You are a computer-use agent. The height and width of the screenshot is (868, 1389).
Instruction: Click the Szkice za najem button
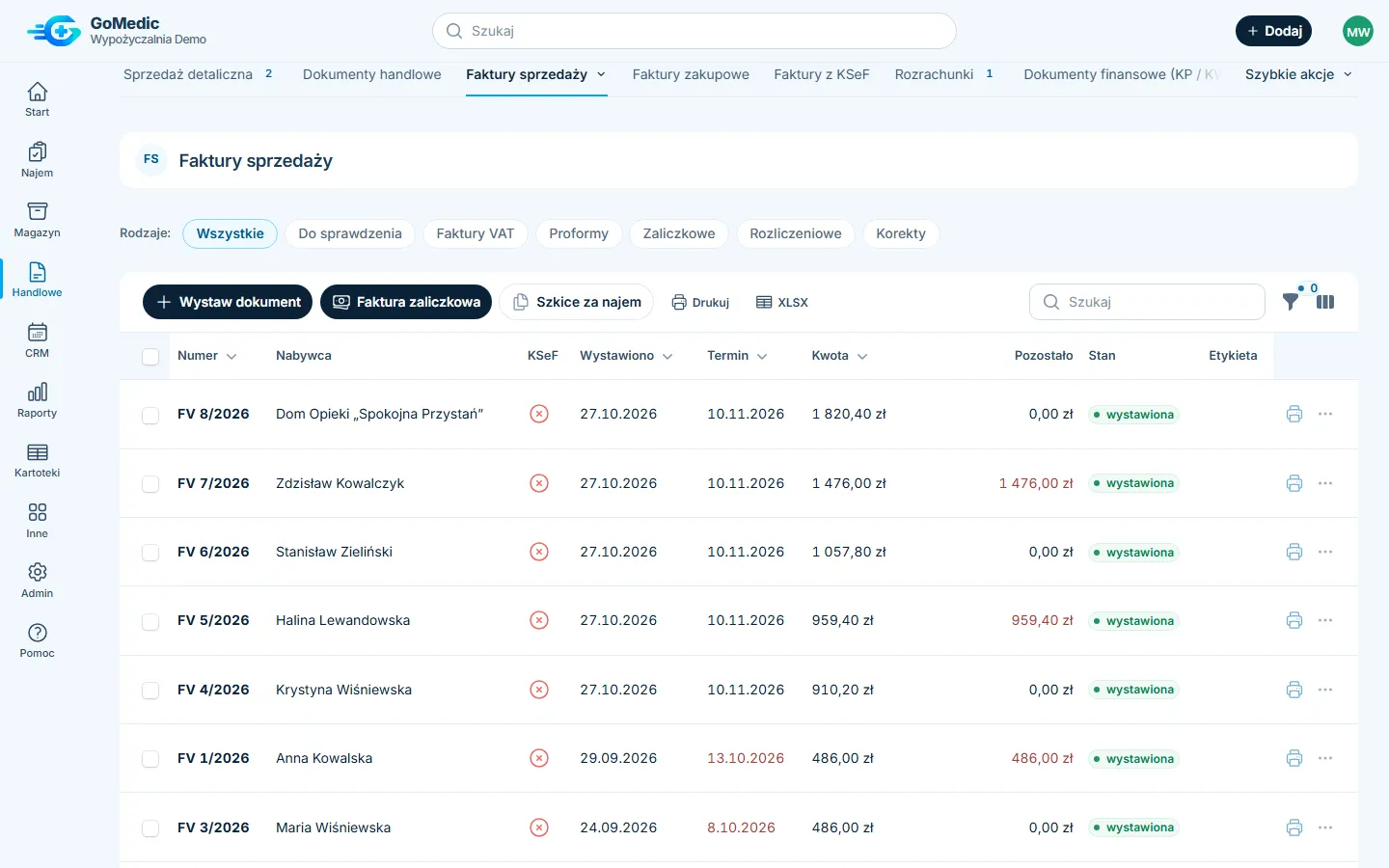point(576,302)
